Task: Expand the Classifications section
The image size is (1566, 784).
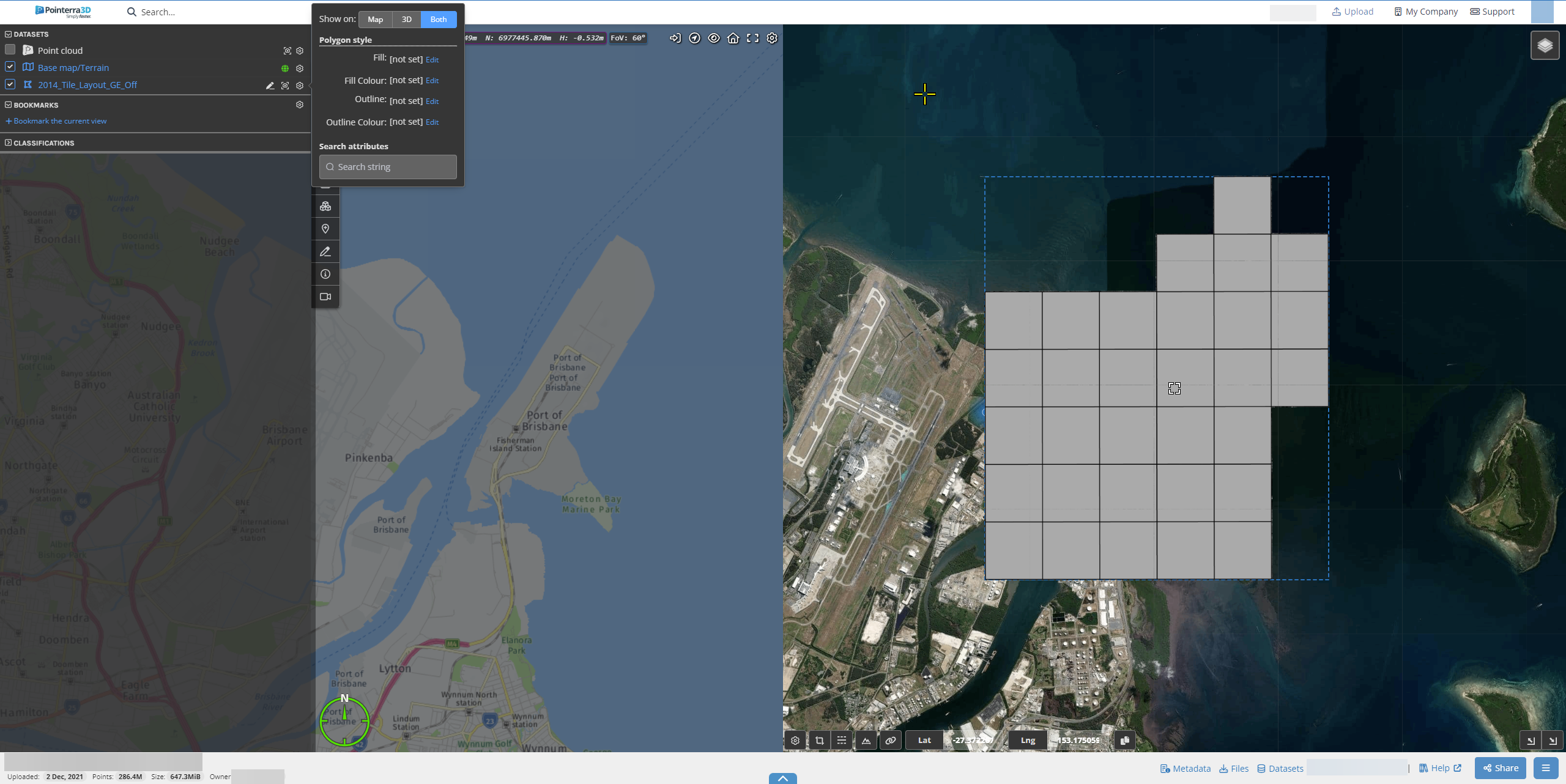Action: coord(8,142)
